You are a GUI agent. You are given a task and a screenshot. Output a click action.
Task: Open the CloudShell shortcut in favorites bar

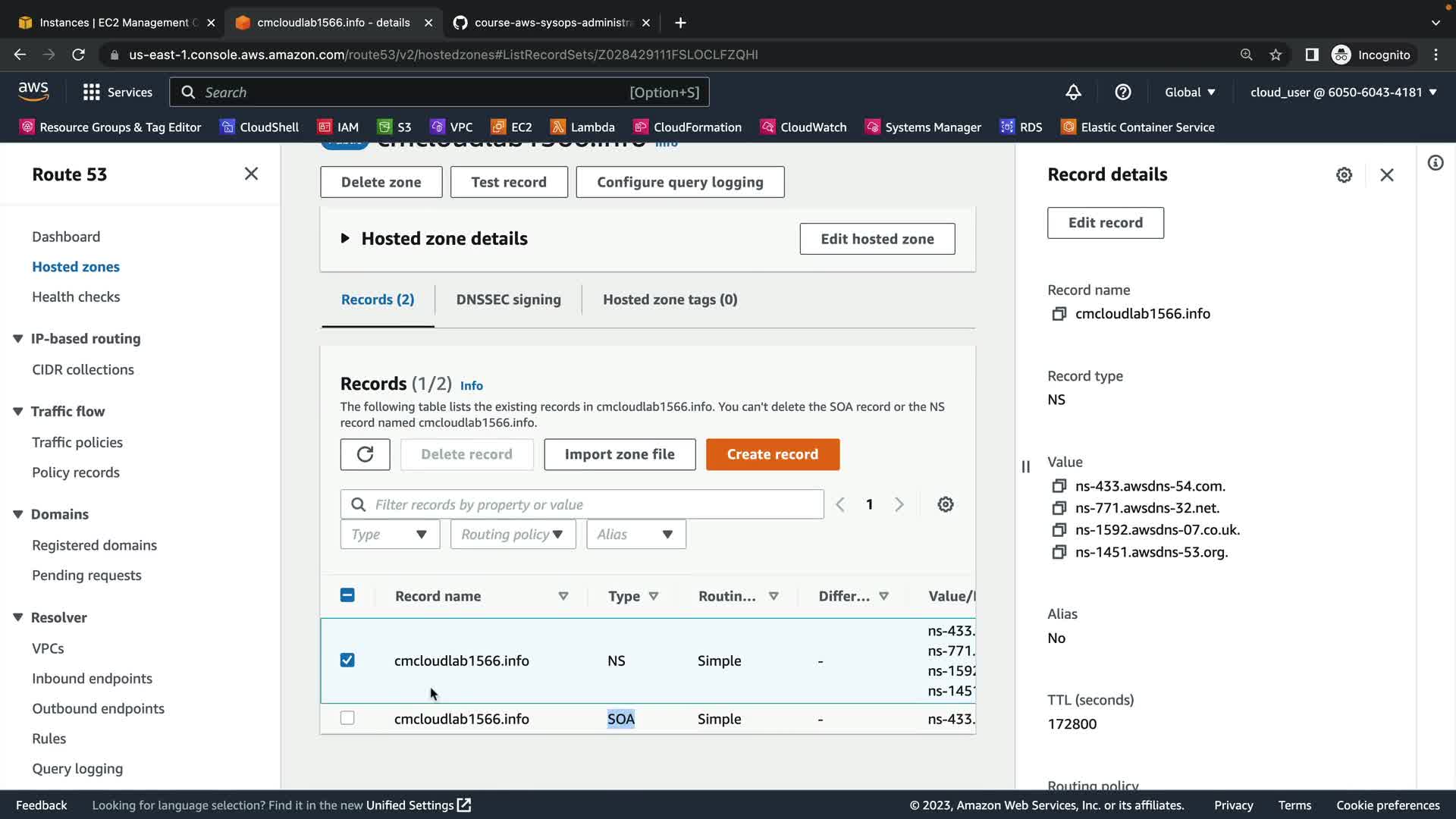click(259, 127)
